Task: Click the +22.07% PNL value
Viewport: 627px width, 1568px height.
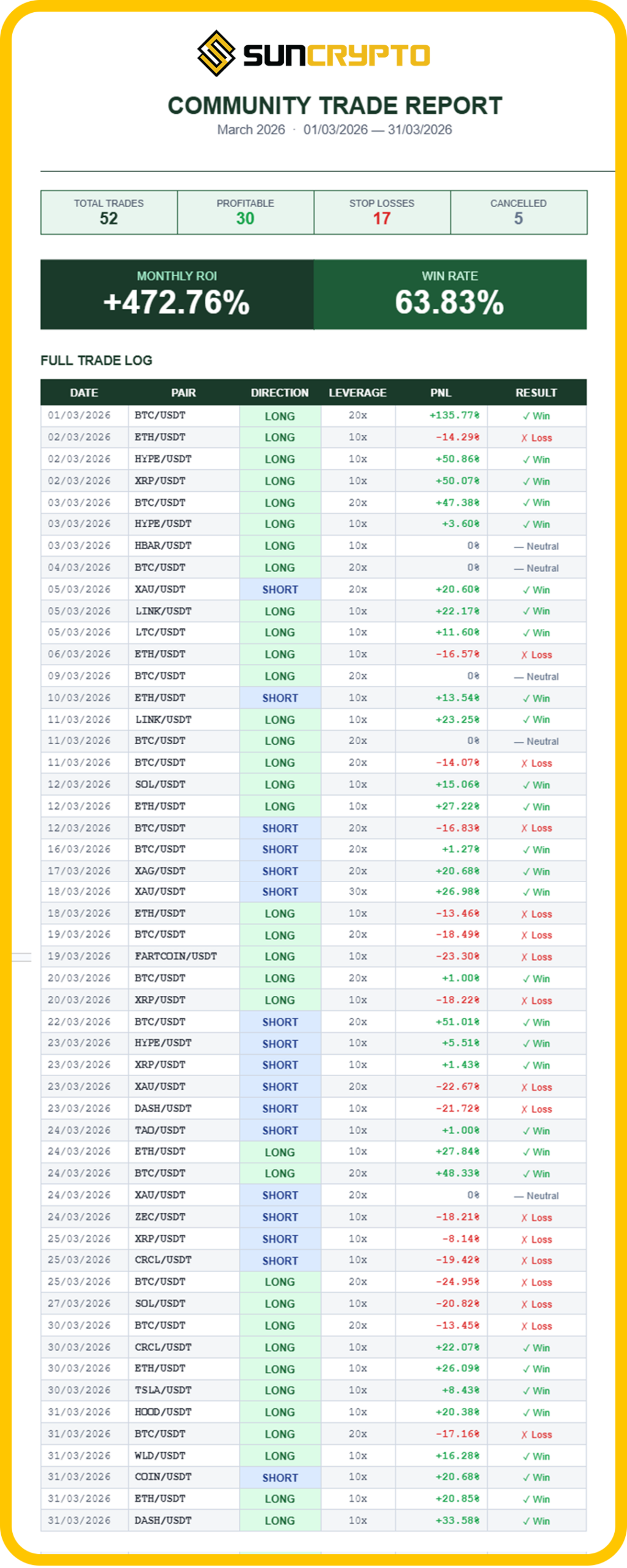Action: click(457, 1347)
